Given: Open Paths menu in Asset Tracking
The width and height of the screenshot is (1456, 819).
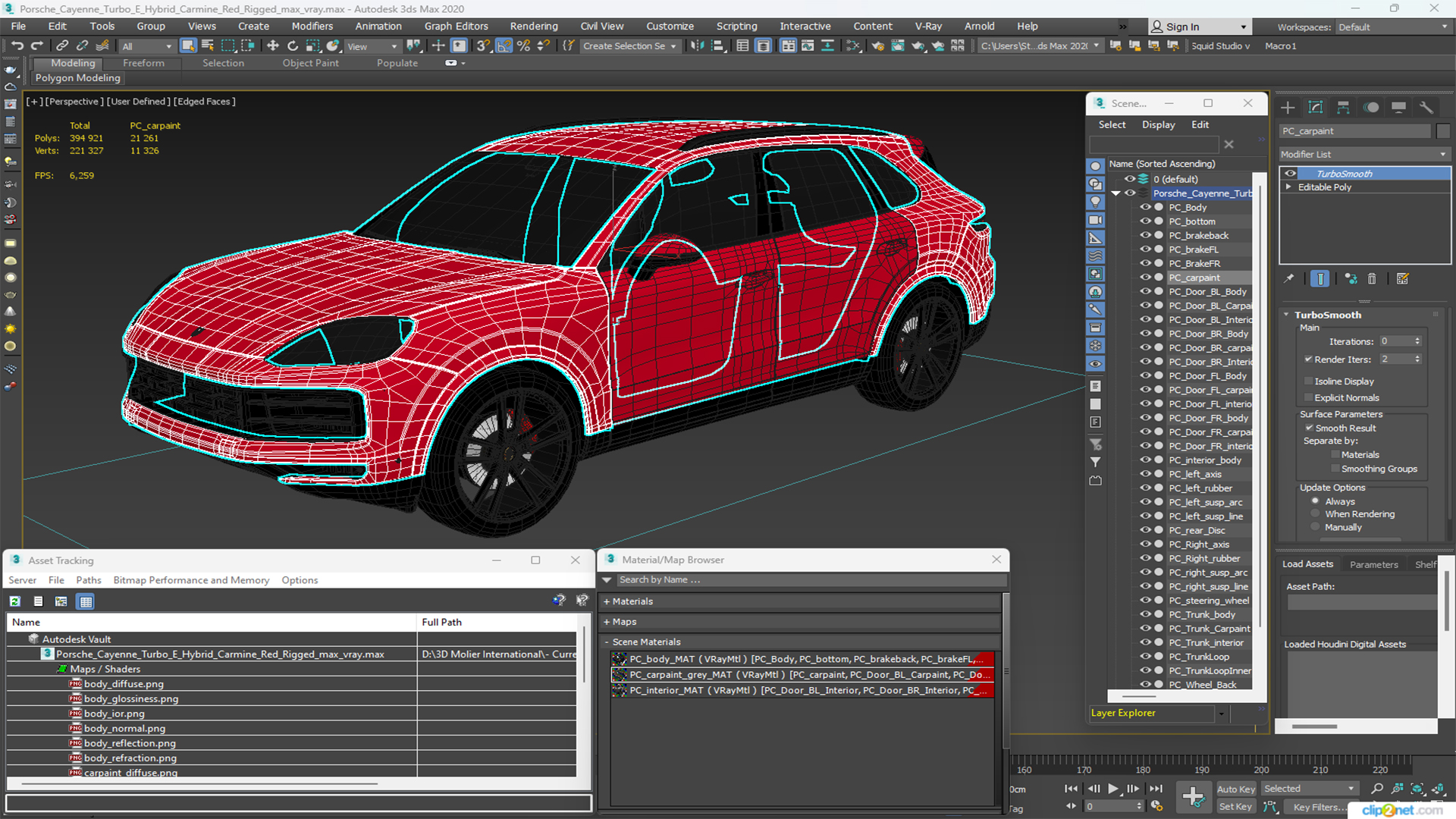Looking at the screenshot, I should pos(89,580).
